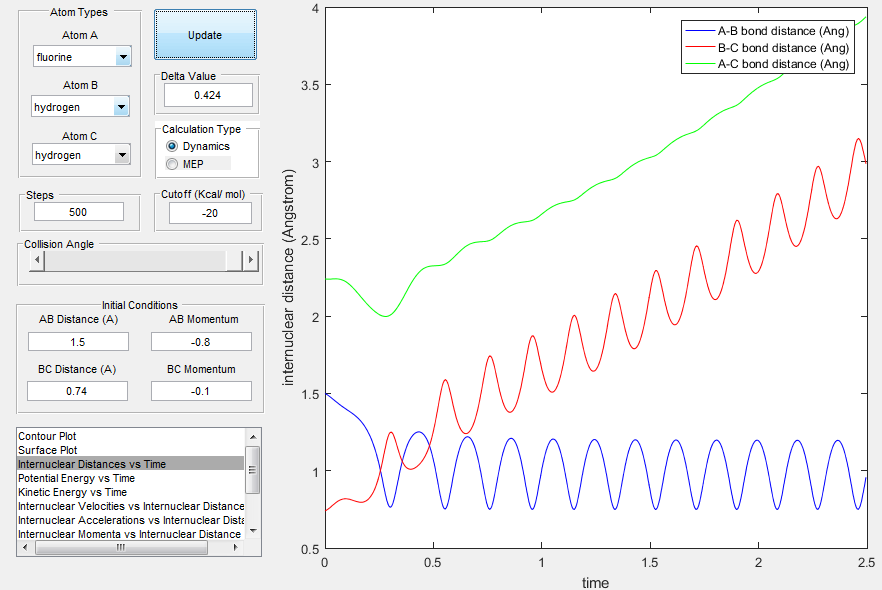The height and width of the screenshot is (590, 882).
Task: Click plot list horizontal scroll right arrow
Action: pyautogui.click(x=236, y=547)
